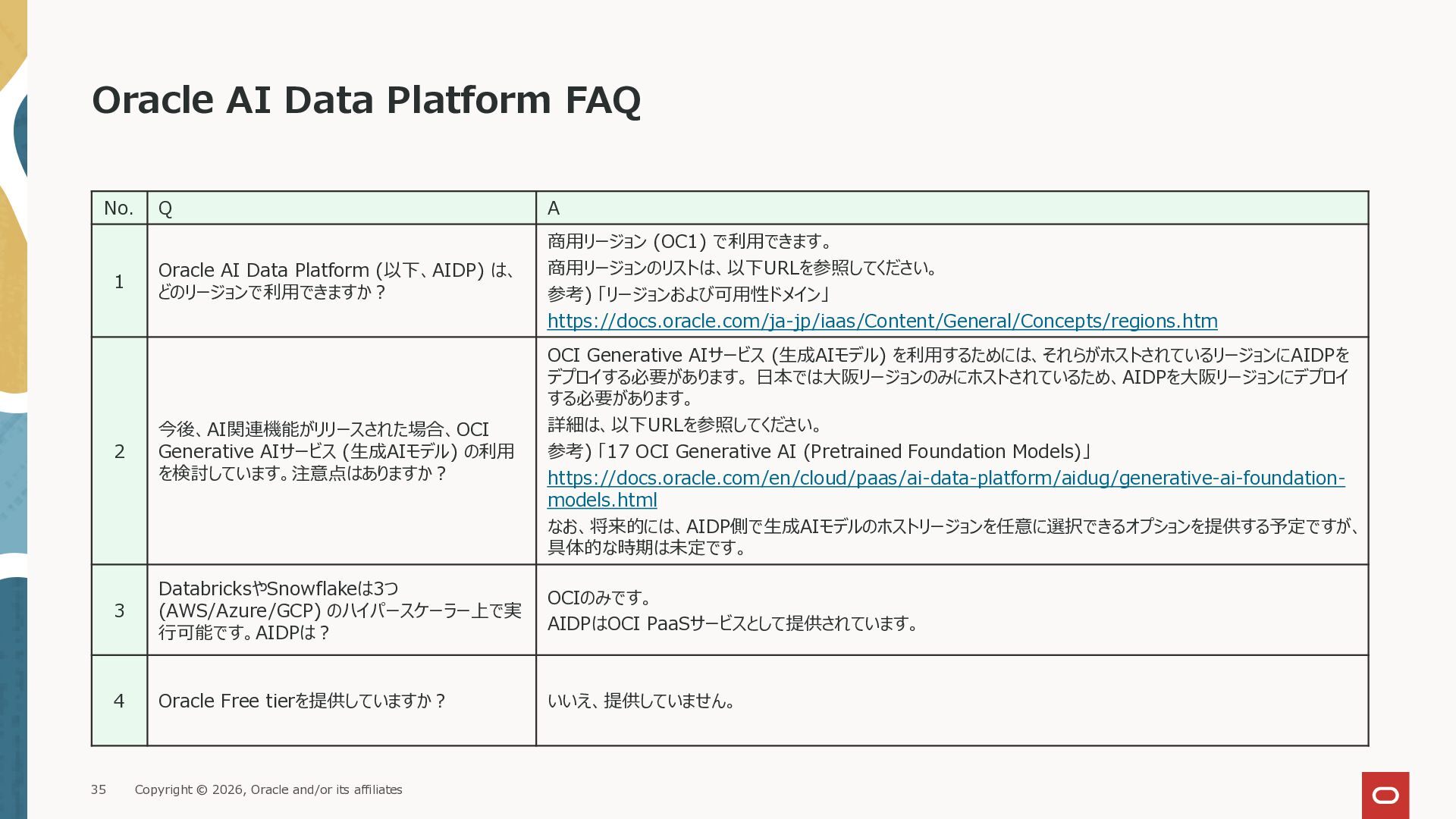Click the AIDP region availability question
The image size is (1456, 819).
337,281
